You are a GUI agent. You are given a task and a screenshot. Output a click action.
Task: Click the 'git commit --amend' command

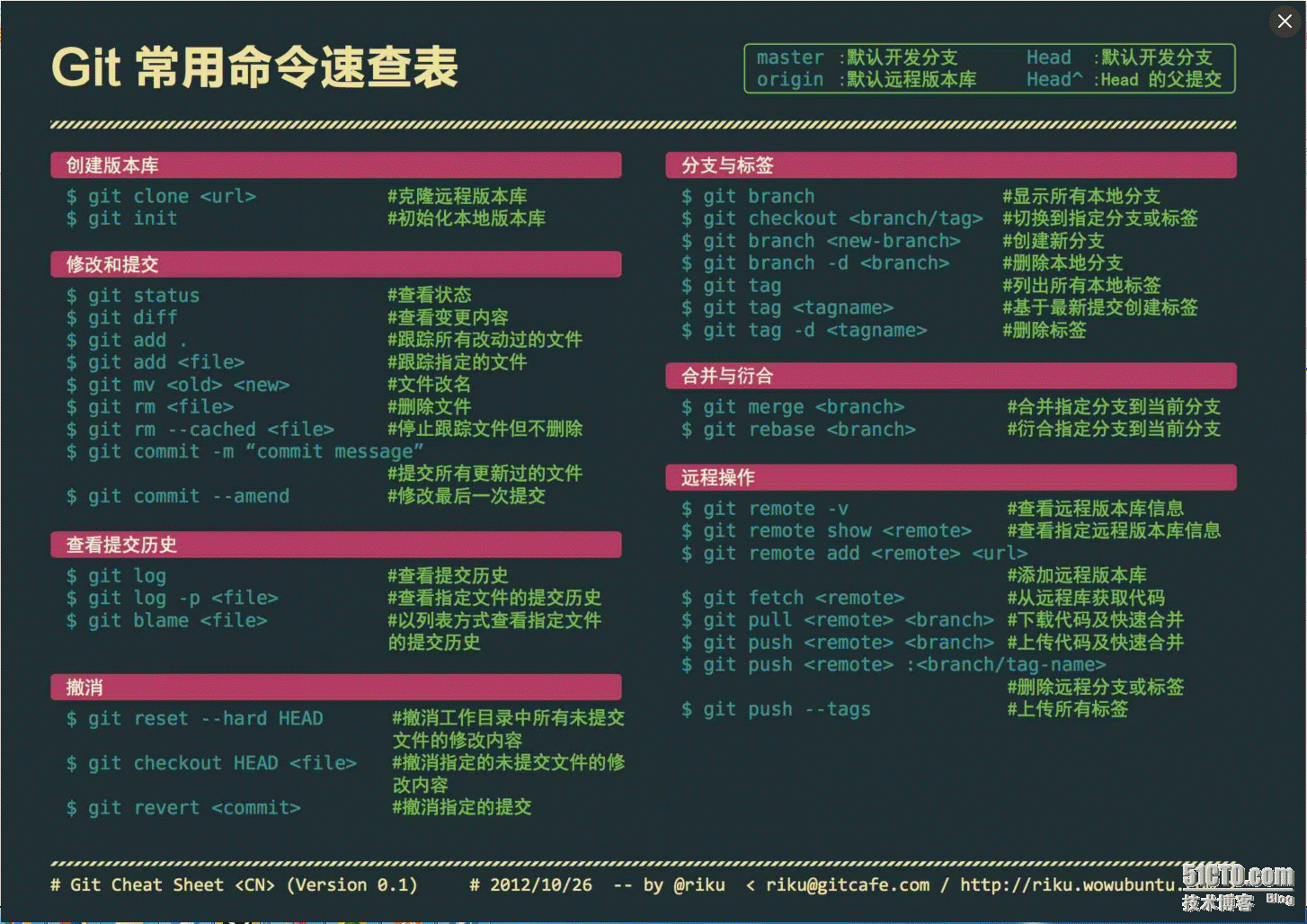tap(178, 496)
